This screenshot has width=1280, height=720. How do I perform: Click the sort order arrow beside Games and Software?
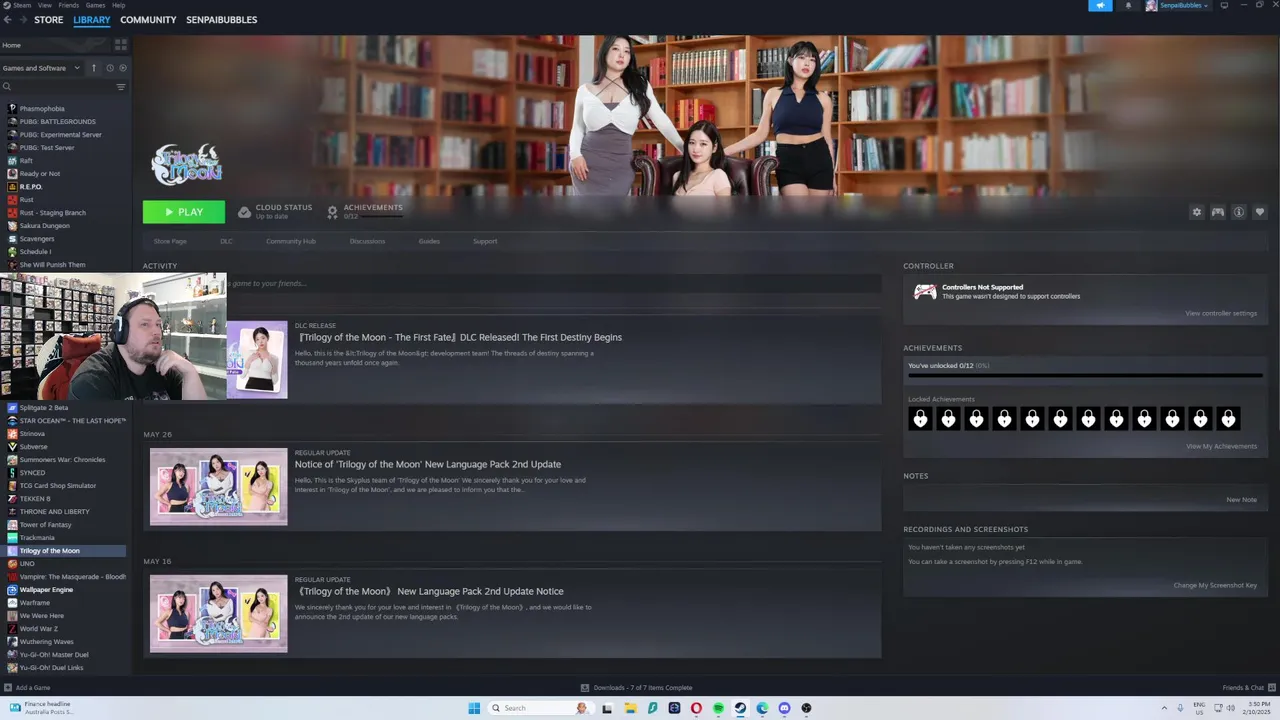click(x=94, y=68)
